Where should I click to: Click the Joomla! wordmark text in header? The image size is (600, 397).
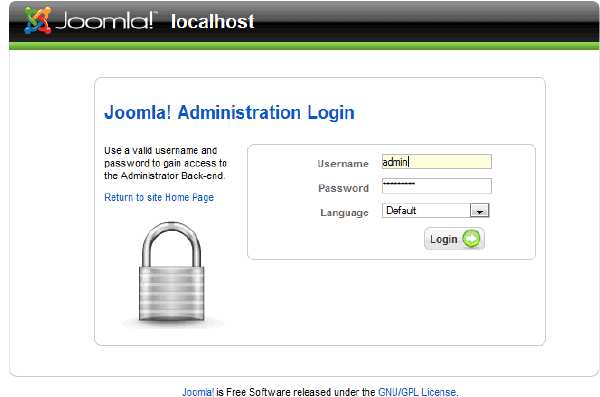[x=106, y=21]
